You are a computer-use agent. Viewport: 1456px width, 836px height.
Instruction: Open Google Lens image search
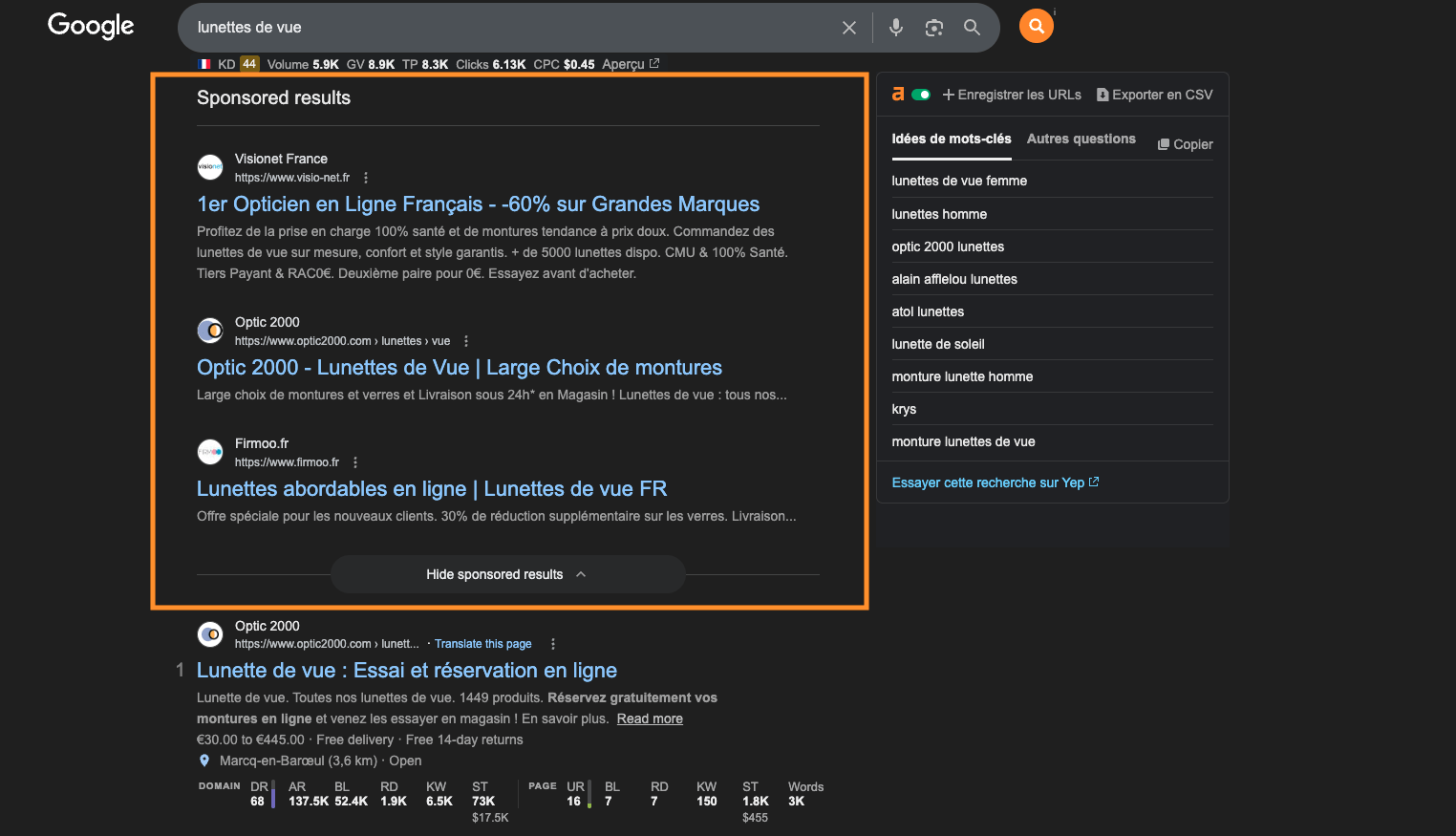point(933,28)
